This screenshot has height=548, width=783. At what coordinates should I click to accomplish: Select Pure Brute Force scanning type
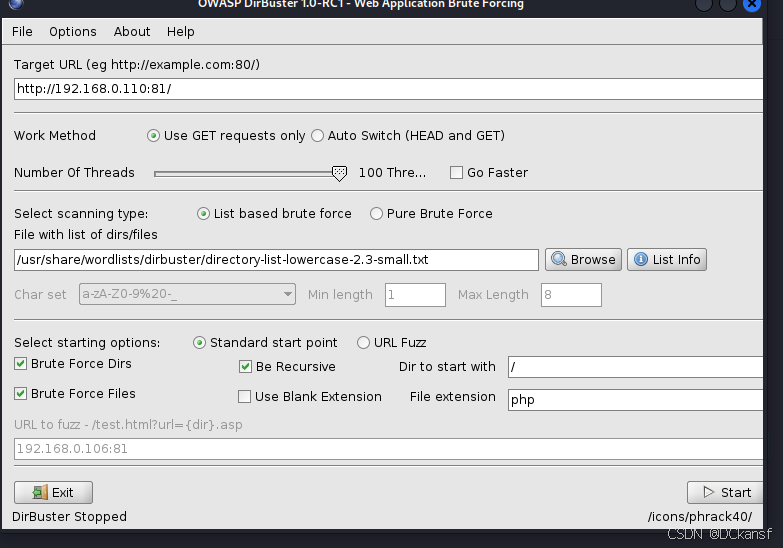[x=376, y=214]
